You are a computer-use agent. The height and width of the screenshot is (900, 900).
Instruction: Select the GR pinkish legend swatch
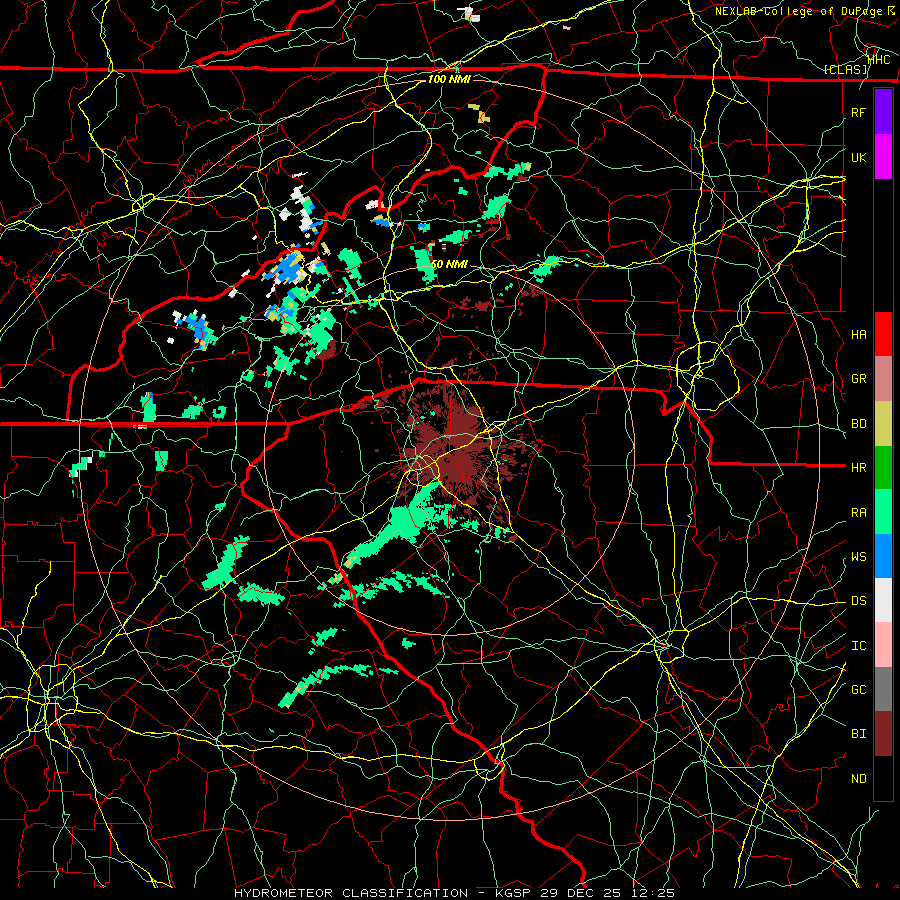point(883,379)
